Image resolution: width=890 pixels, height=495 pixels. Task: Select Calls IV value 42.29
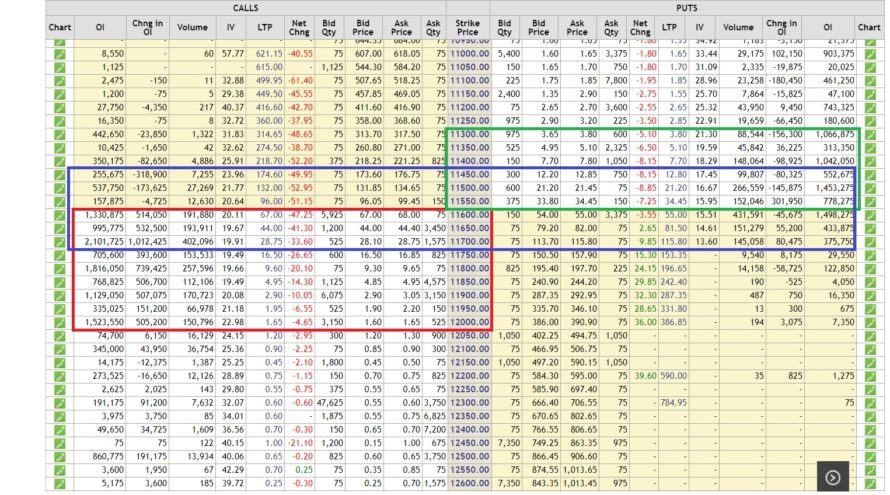pyautogui.click(x=233, y=470)
